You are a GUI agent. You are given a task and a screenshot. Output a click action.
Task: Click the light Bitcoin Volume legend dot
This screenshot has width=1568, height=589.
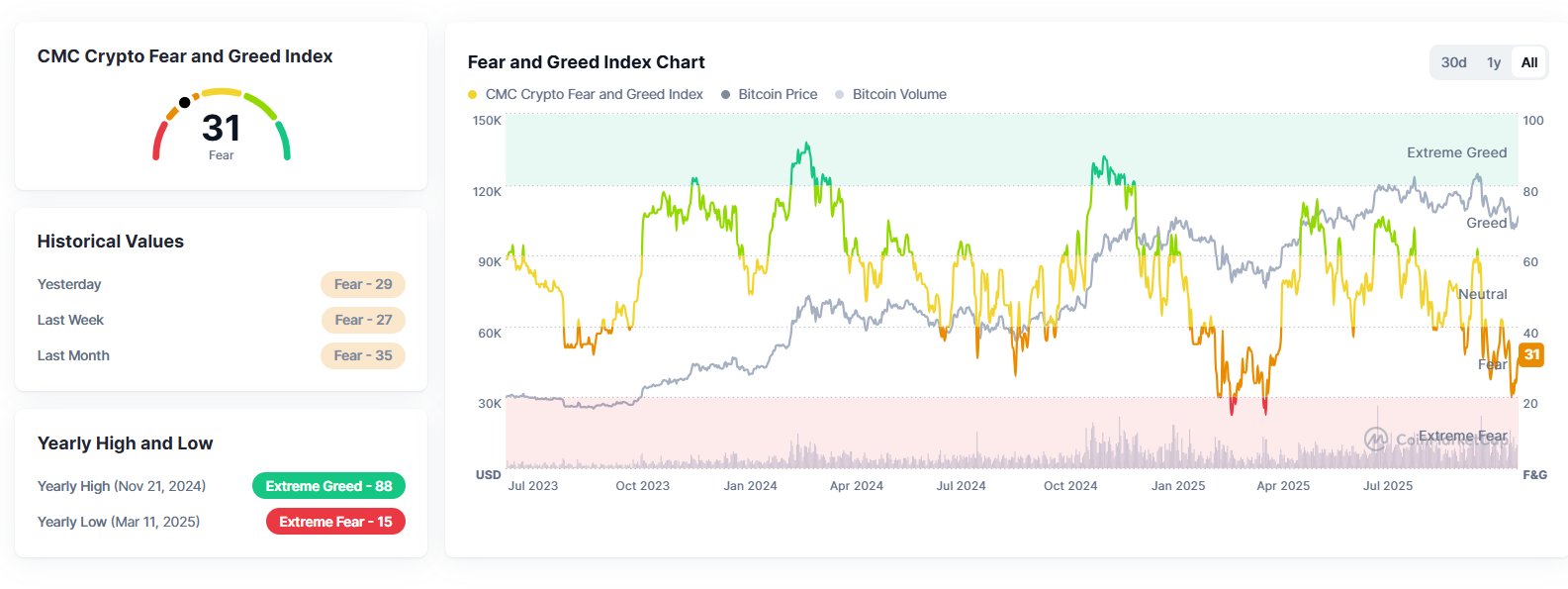tap(840, 95)
